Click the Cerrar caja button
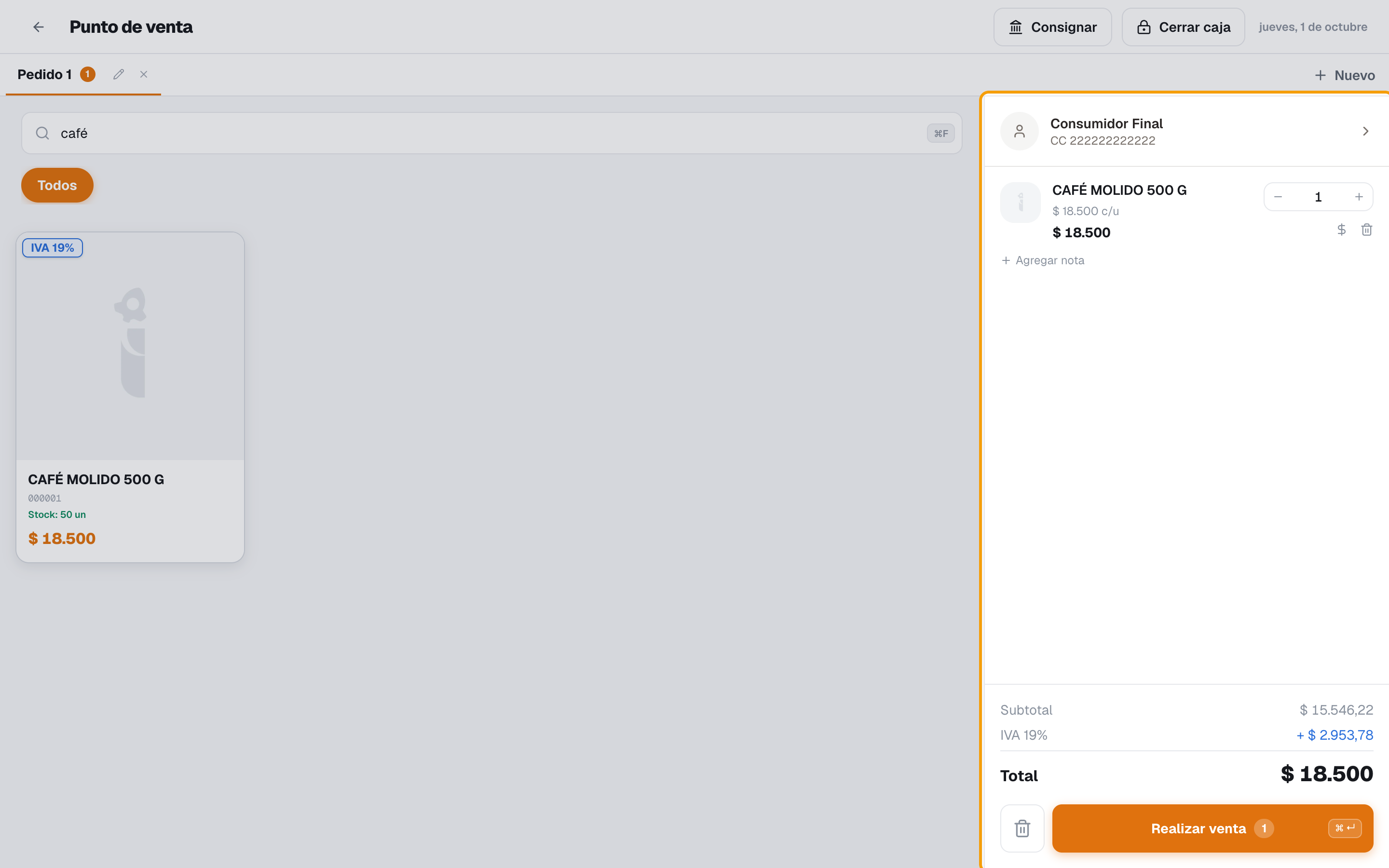The height and width of the screenshot is (868, 1389). [1183, 27]
